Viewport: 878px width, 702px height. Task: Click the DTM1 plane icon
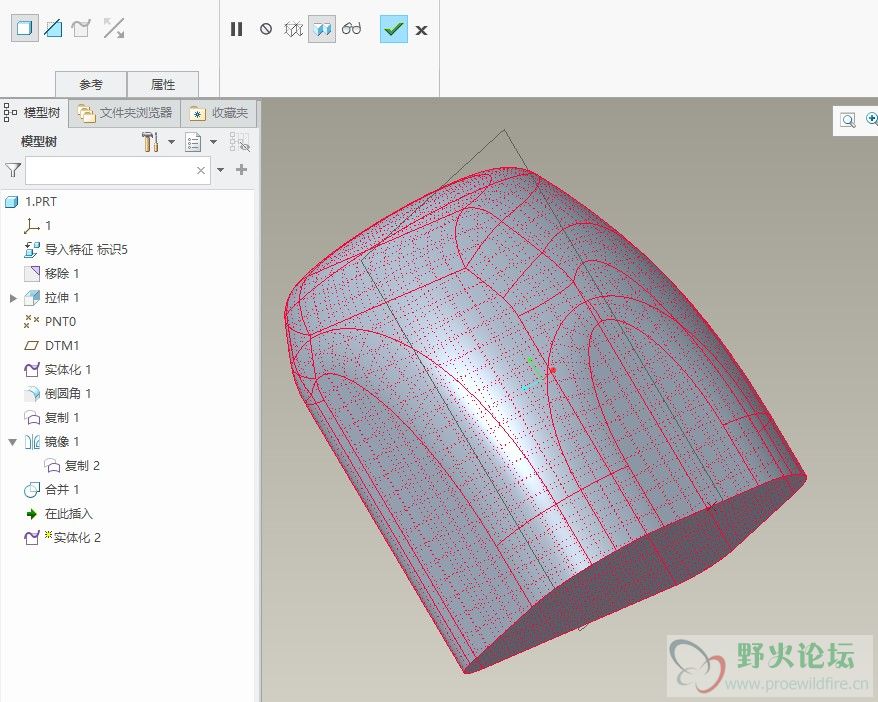(x=31, y=346)
